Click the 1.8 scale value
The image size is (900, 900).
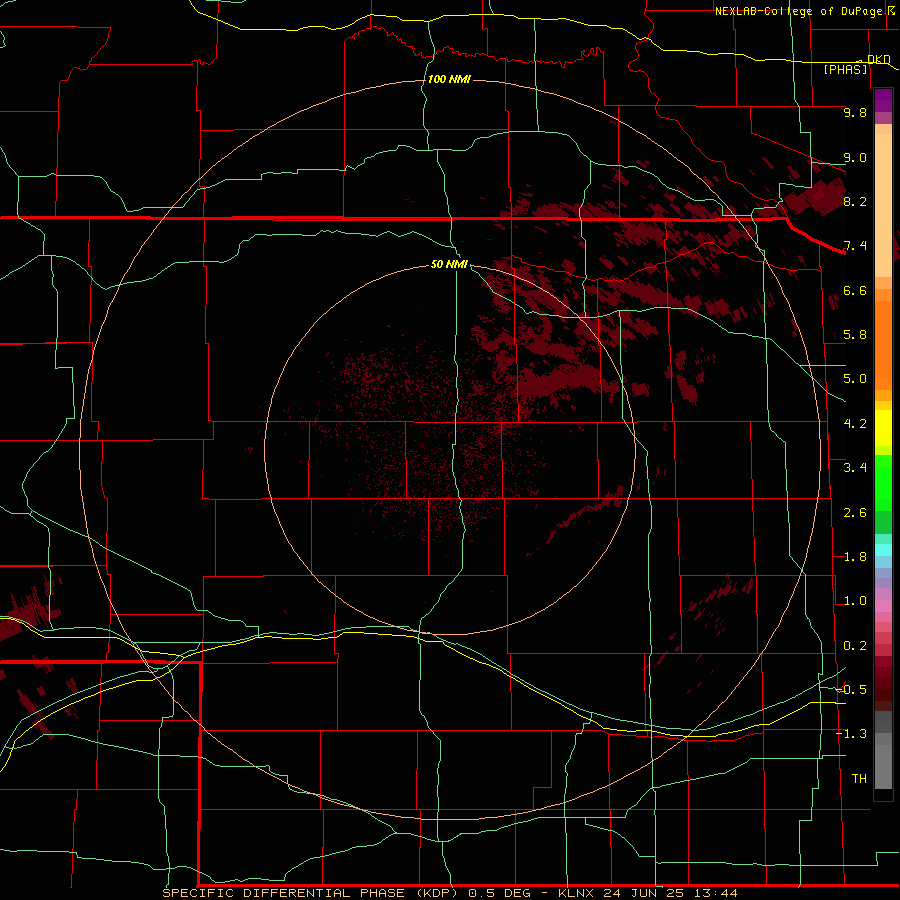coord(855,557)
